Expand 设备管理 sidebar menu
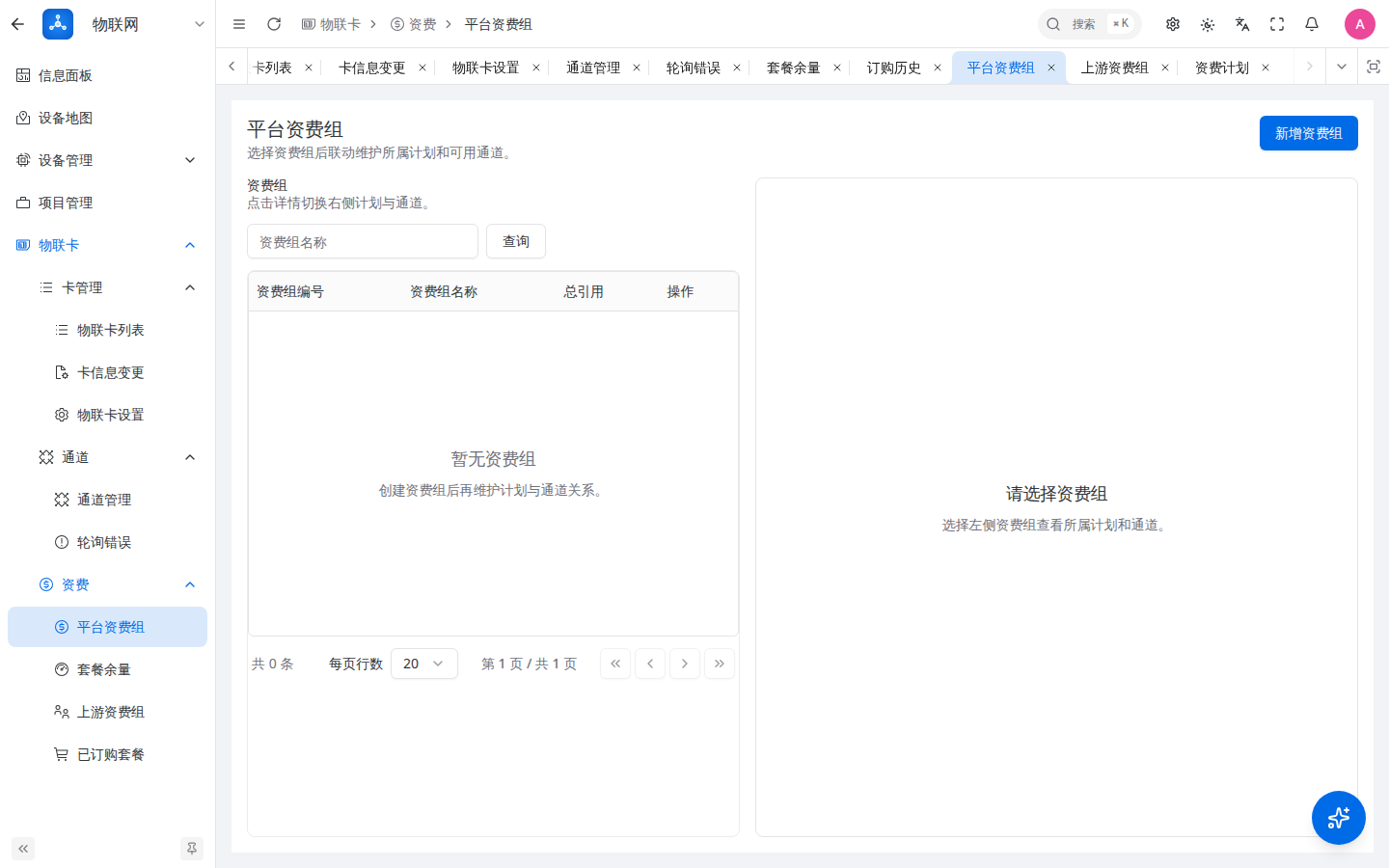 (107, 160)
